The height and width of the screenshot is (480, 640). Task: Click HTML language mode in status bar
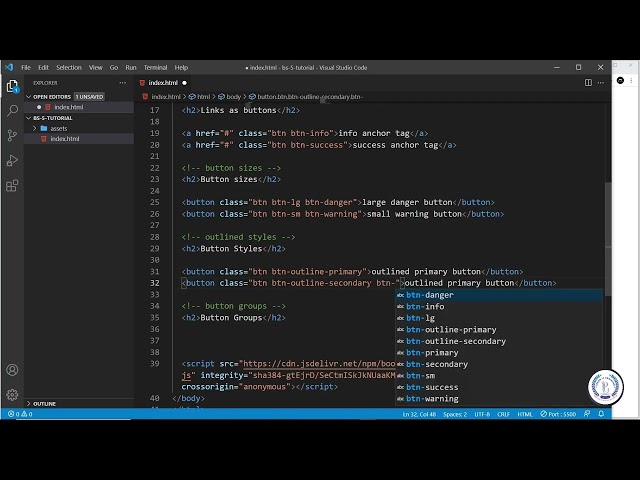[x=525, y=414]
